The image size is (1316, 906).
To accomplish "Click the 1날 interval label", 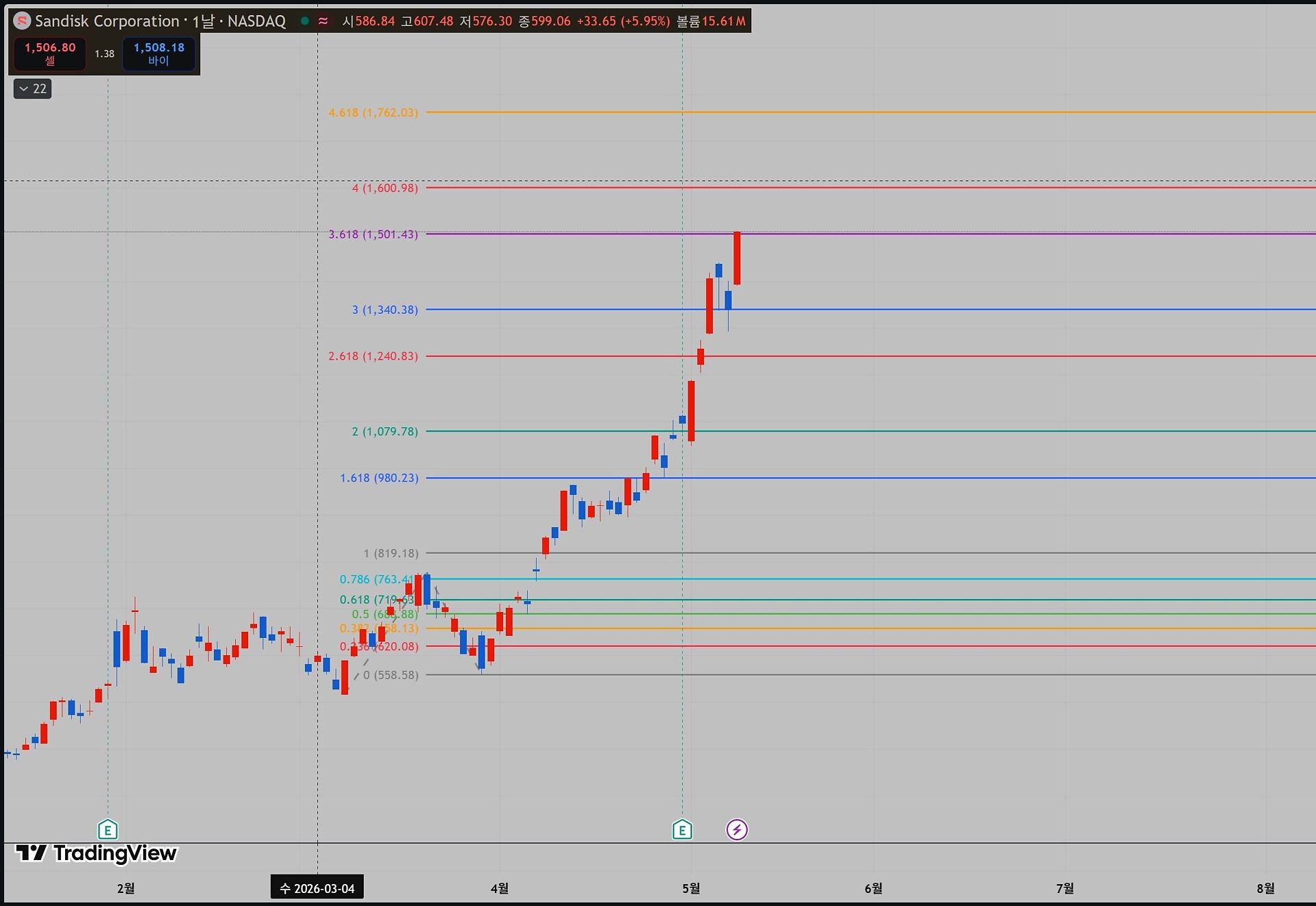I will (x=204, y=21).
